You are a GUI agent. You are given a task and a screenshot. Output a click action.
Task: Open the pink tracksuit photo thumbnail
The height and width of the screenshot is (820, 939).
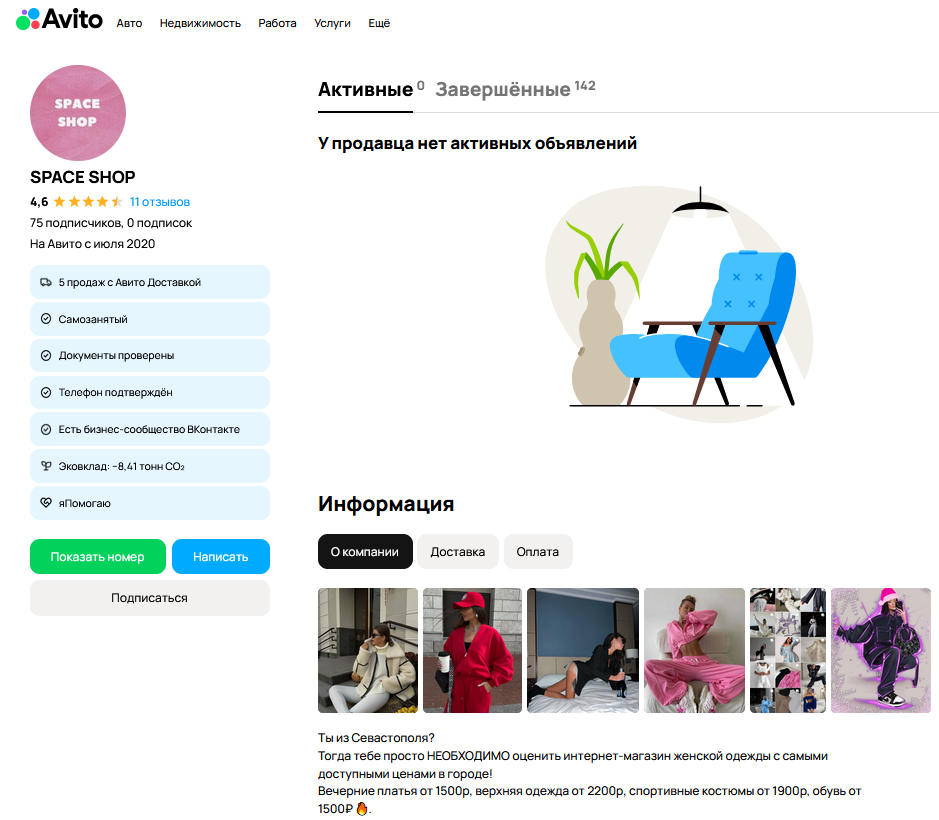click(x=694, y=650)
